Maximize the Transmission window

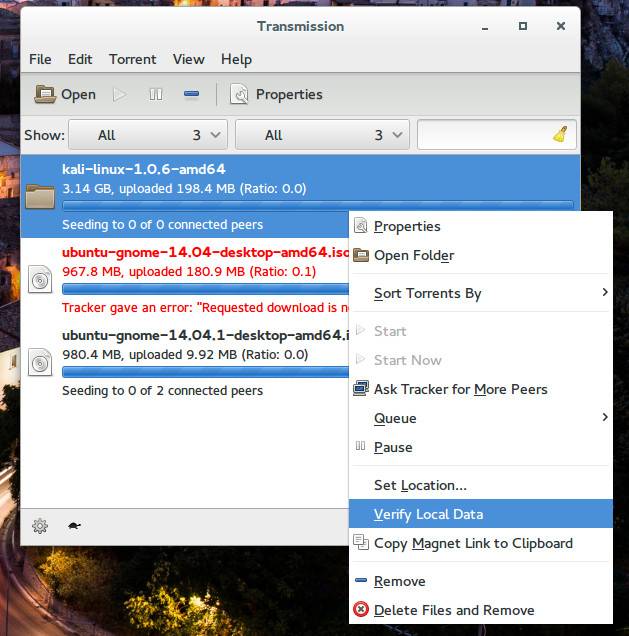pyautogui.click(x=523, y=26)
